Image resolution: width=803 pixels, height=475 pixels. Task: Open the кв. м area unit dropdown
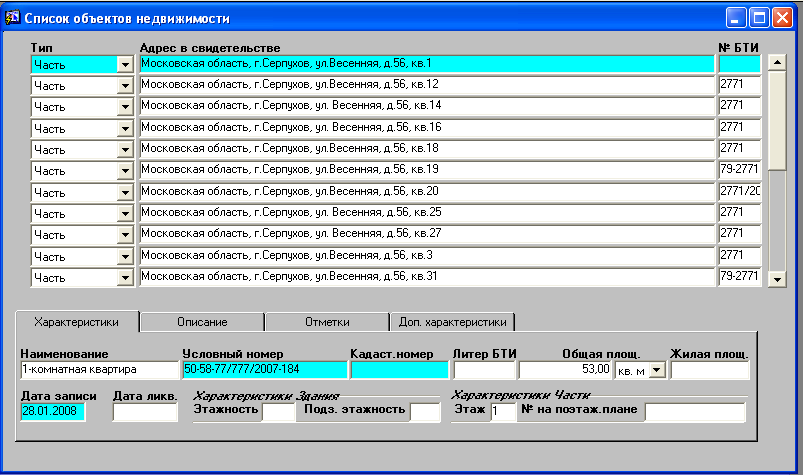[x=657, y=370]
